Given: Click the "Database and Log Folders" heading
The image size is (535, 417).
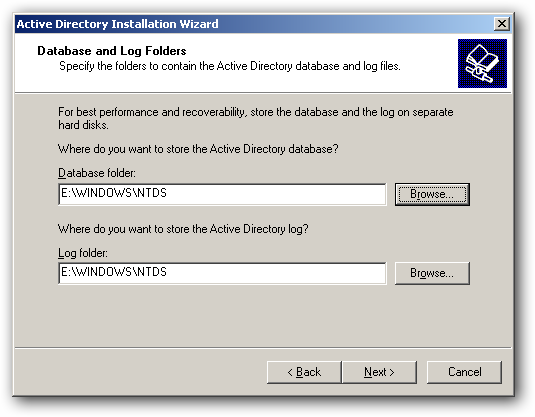Looking at the screenshot, I should tap(112, 51).
